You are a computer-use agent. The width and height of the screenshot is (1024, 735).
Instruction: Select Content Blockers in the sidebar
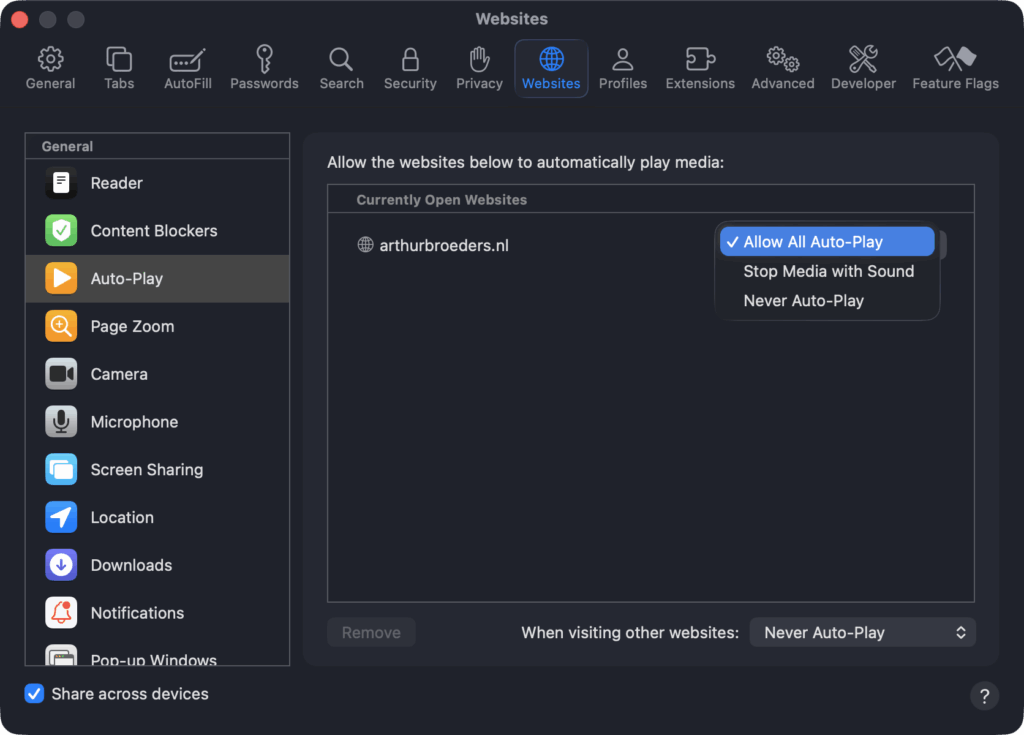click(153, 231)
